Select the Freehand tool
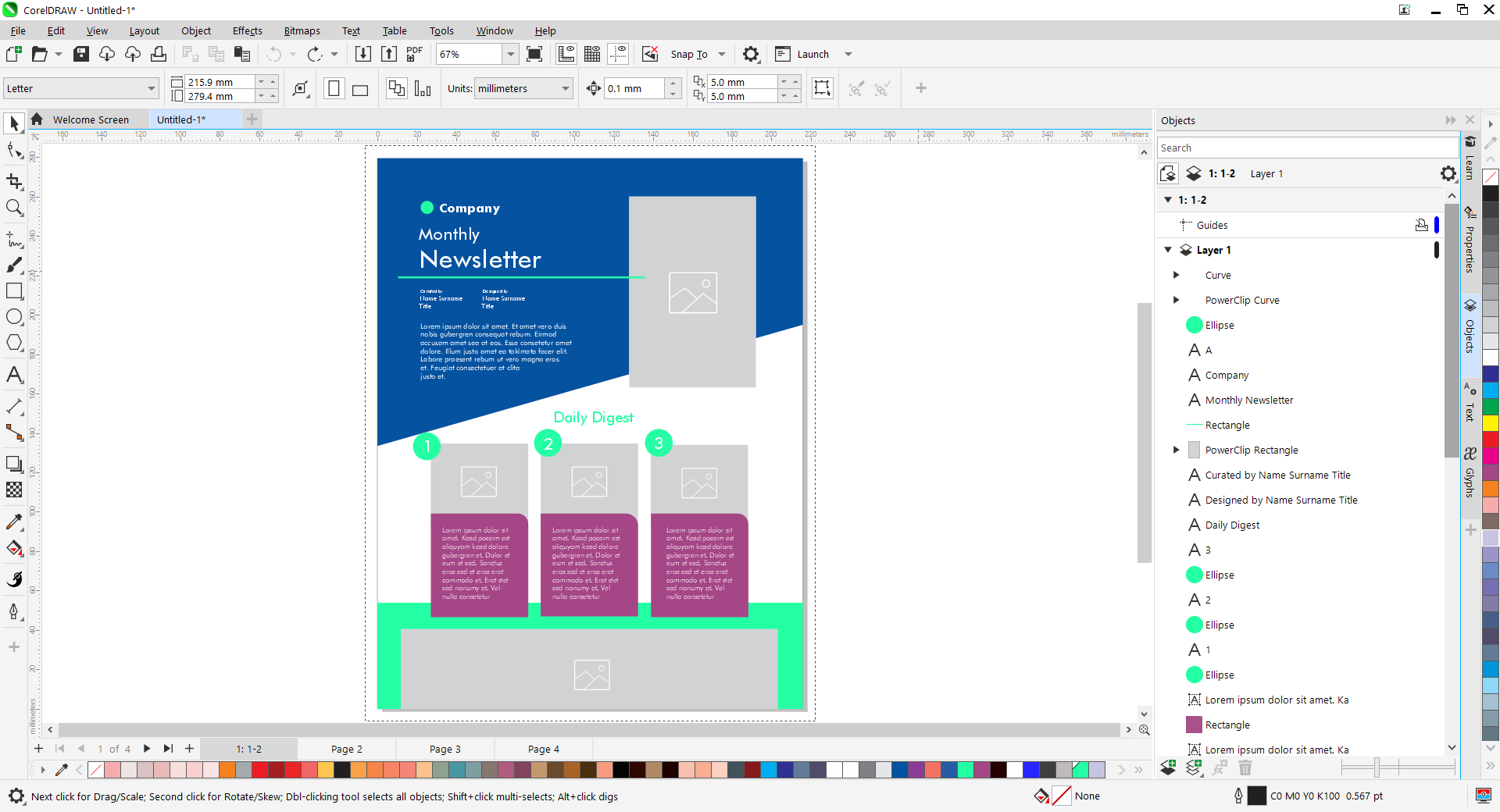The height and width of the screenshot is (812, 1500). (14, 239)
